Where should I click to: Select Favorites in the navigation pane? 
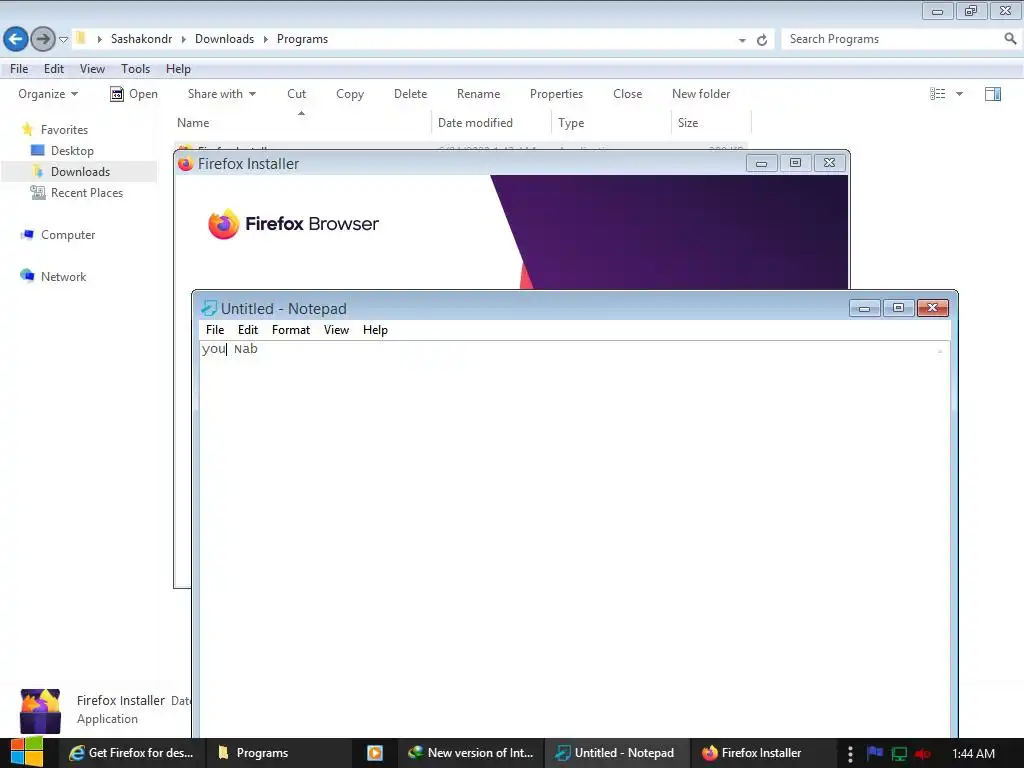coord(64,130)
